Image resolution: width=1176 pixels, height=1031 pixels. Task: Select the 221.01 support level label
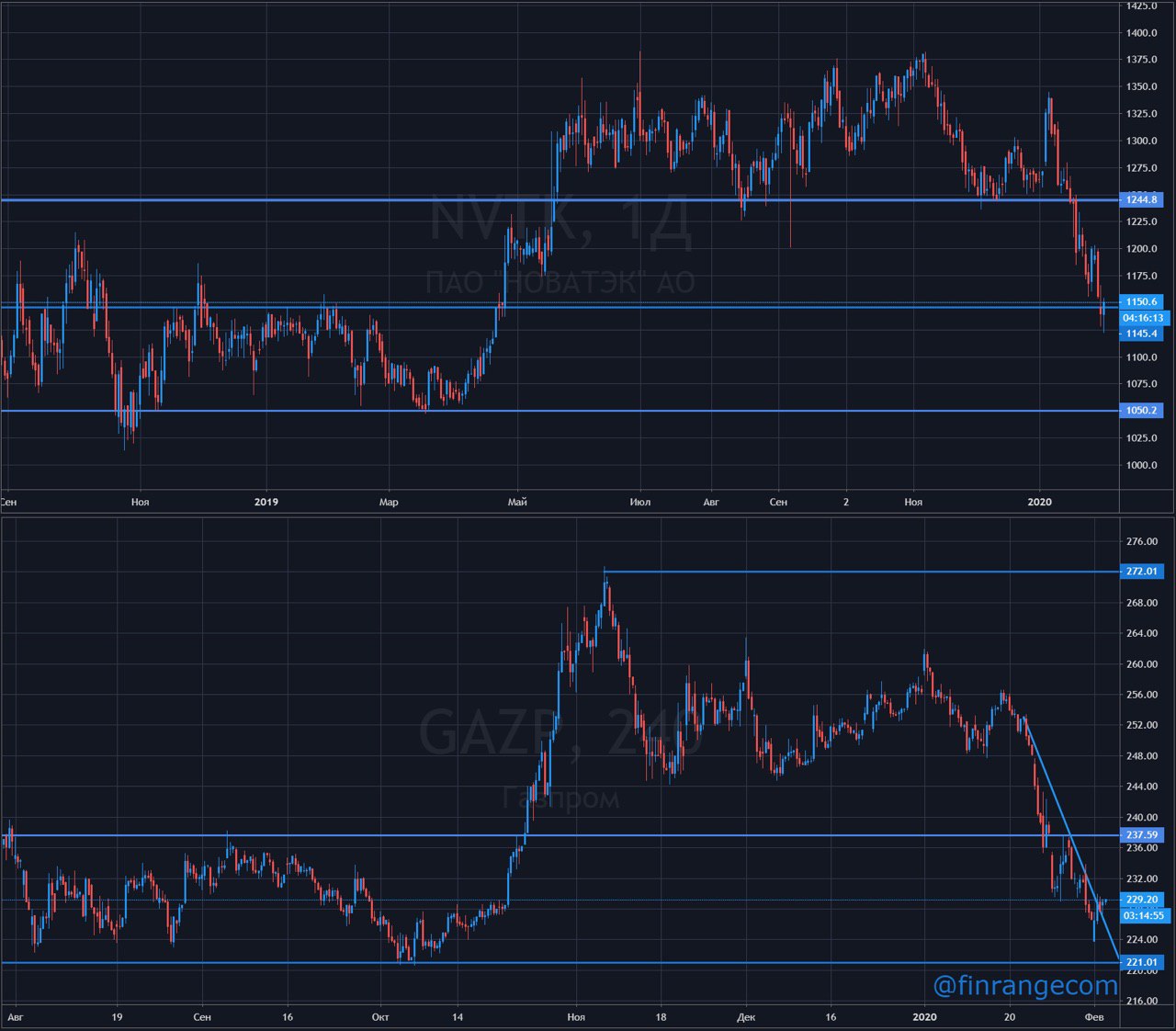(x=1142, y=962)
